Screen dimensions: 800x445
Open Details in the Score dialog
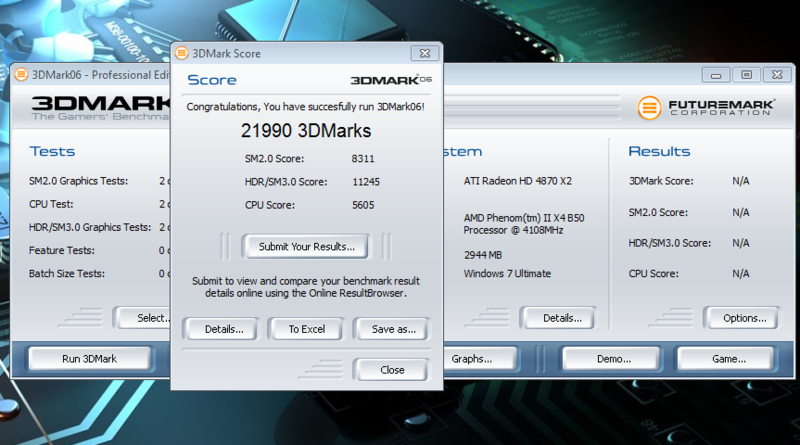pos(222,329)
